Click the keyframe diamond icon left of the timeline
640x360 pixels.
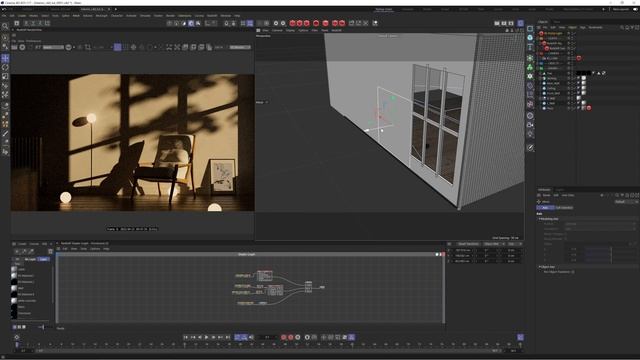pyautogui.click(x=17, y=337)
